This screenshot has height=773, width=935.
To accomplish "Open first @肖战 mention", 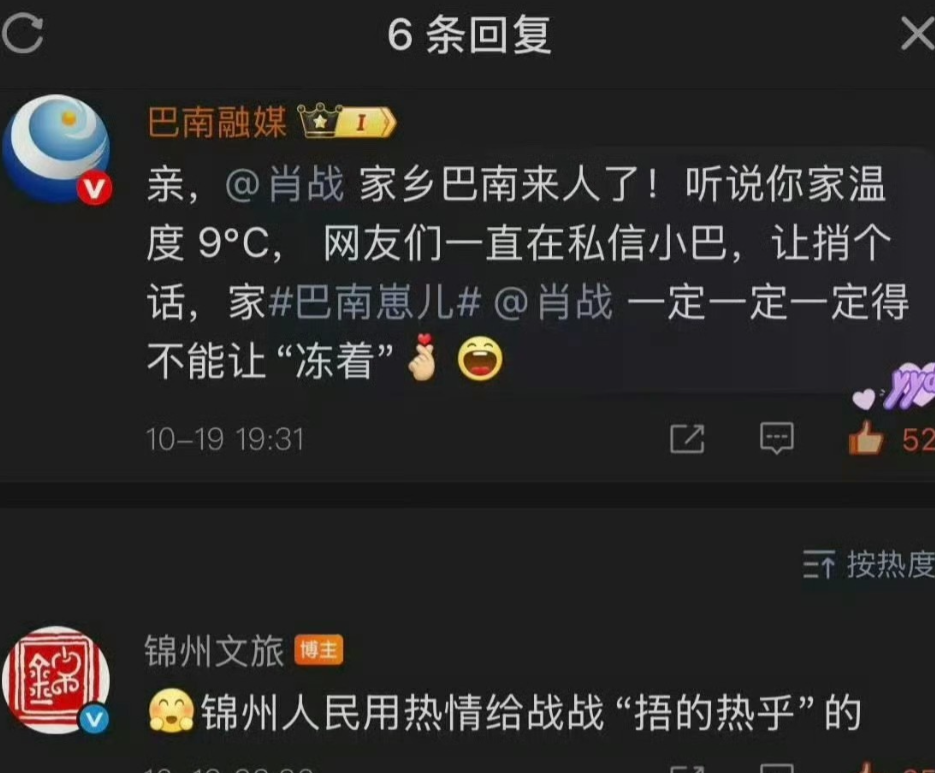I will click(285, 184).
